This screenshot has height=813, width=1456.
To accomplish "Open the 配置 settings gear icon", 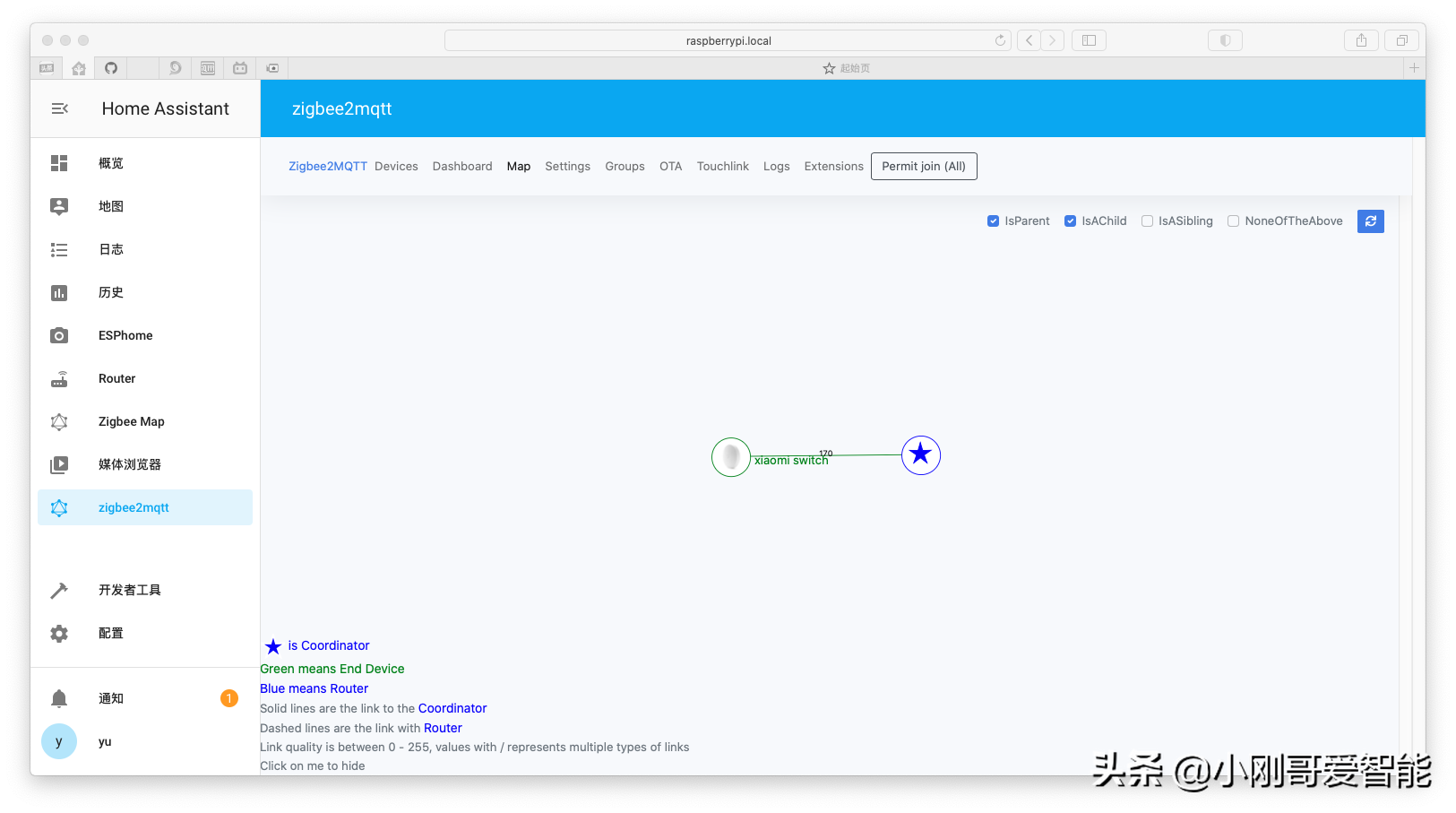I will (59, 633).
